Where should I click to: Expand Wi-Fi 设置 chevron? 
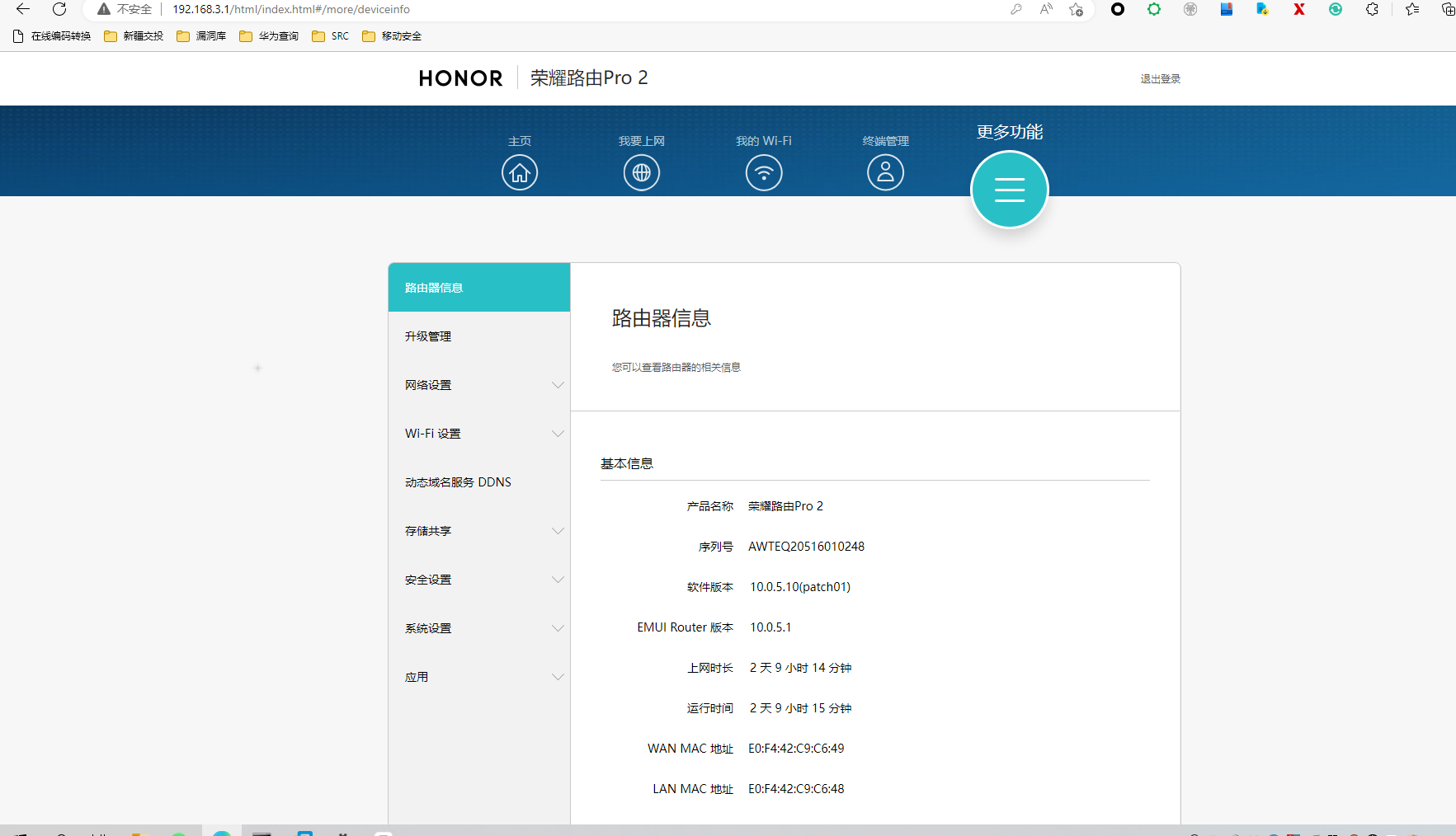click(x=558, y=434)
